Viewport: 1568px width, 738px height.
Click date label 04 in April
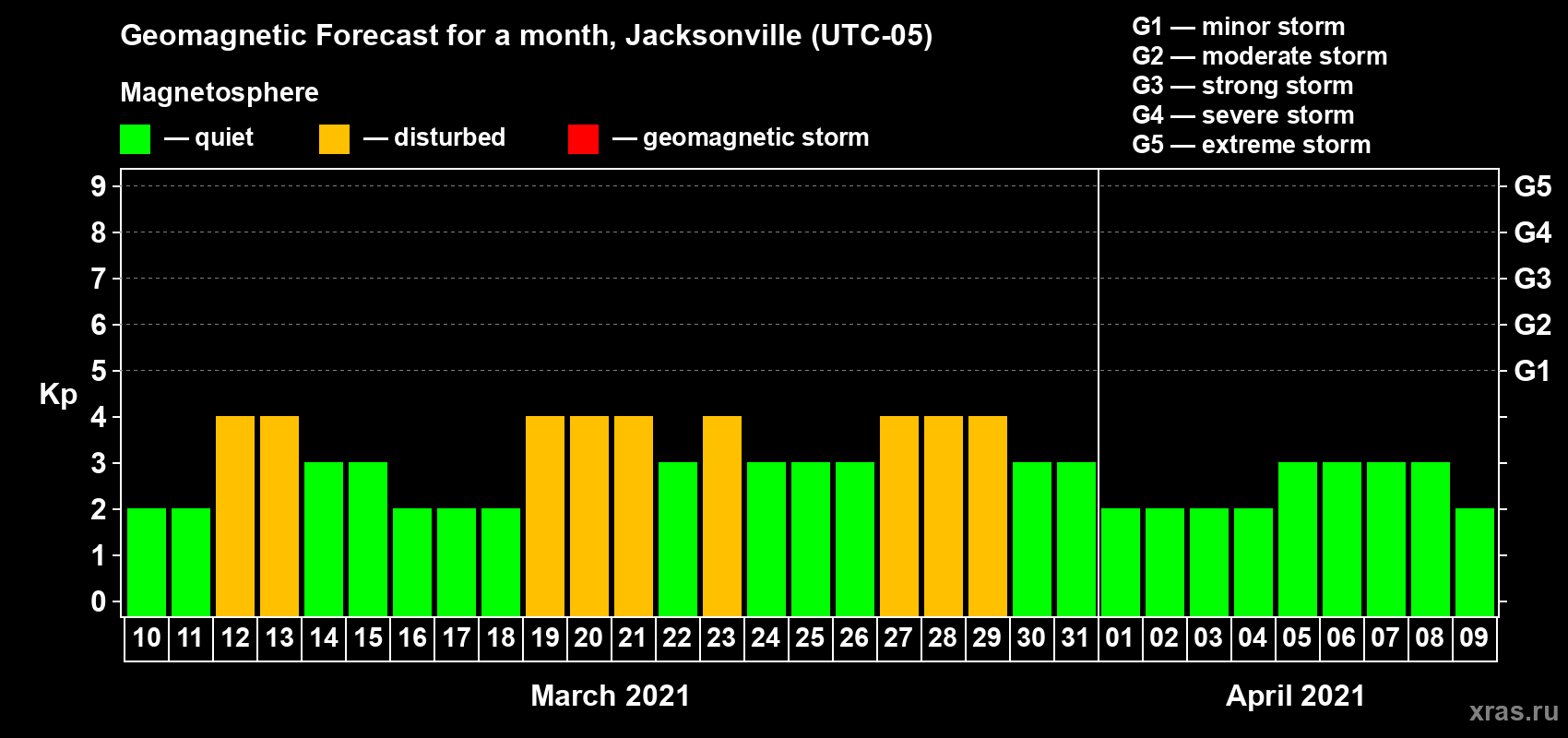click(1253, 638)
